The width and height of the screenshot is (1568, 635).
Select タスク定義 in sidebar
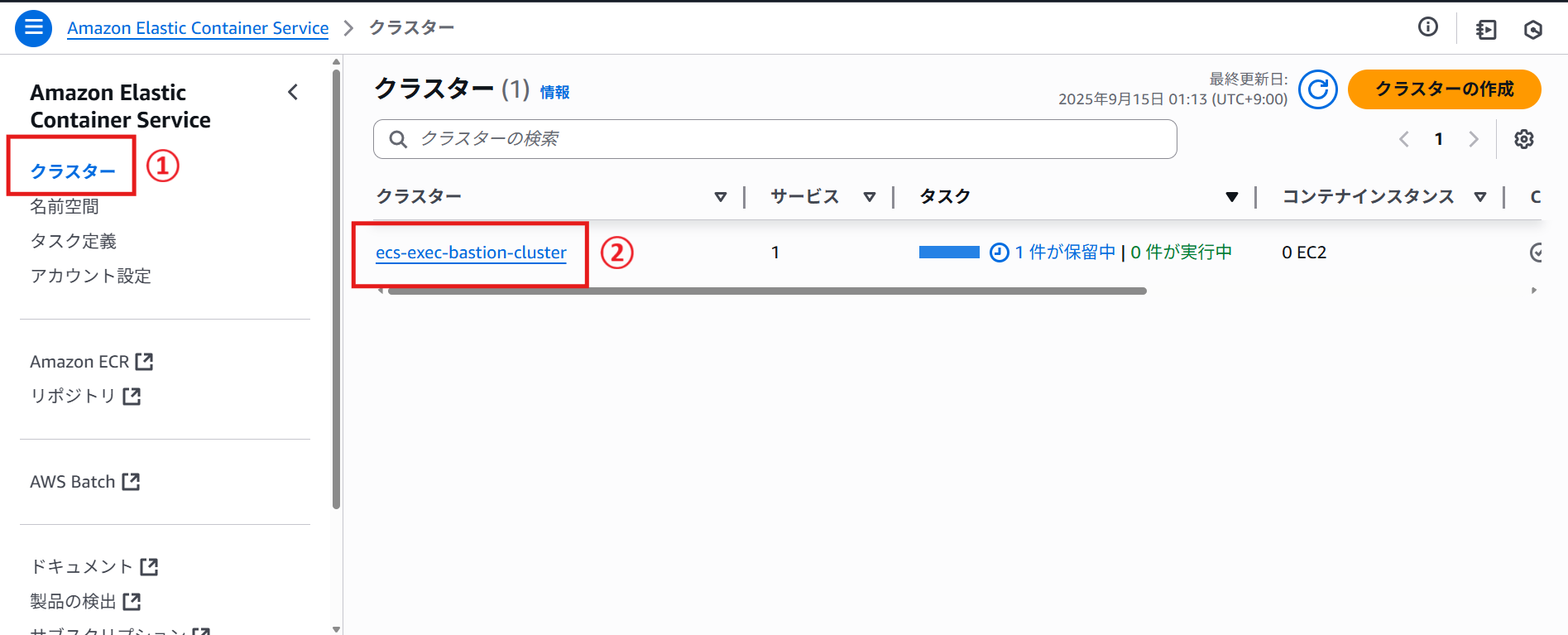[74, 241]
